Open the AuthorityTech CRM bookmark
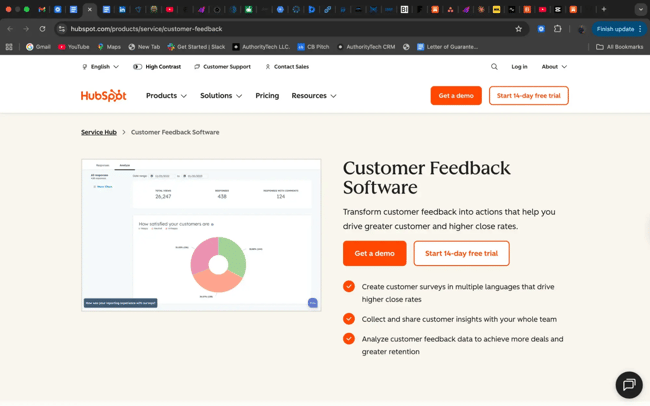Viewport: 650px width, 406px height. (366, 47)
